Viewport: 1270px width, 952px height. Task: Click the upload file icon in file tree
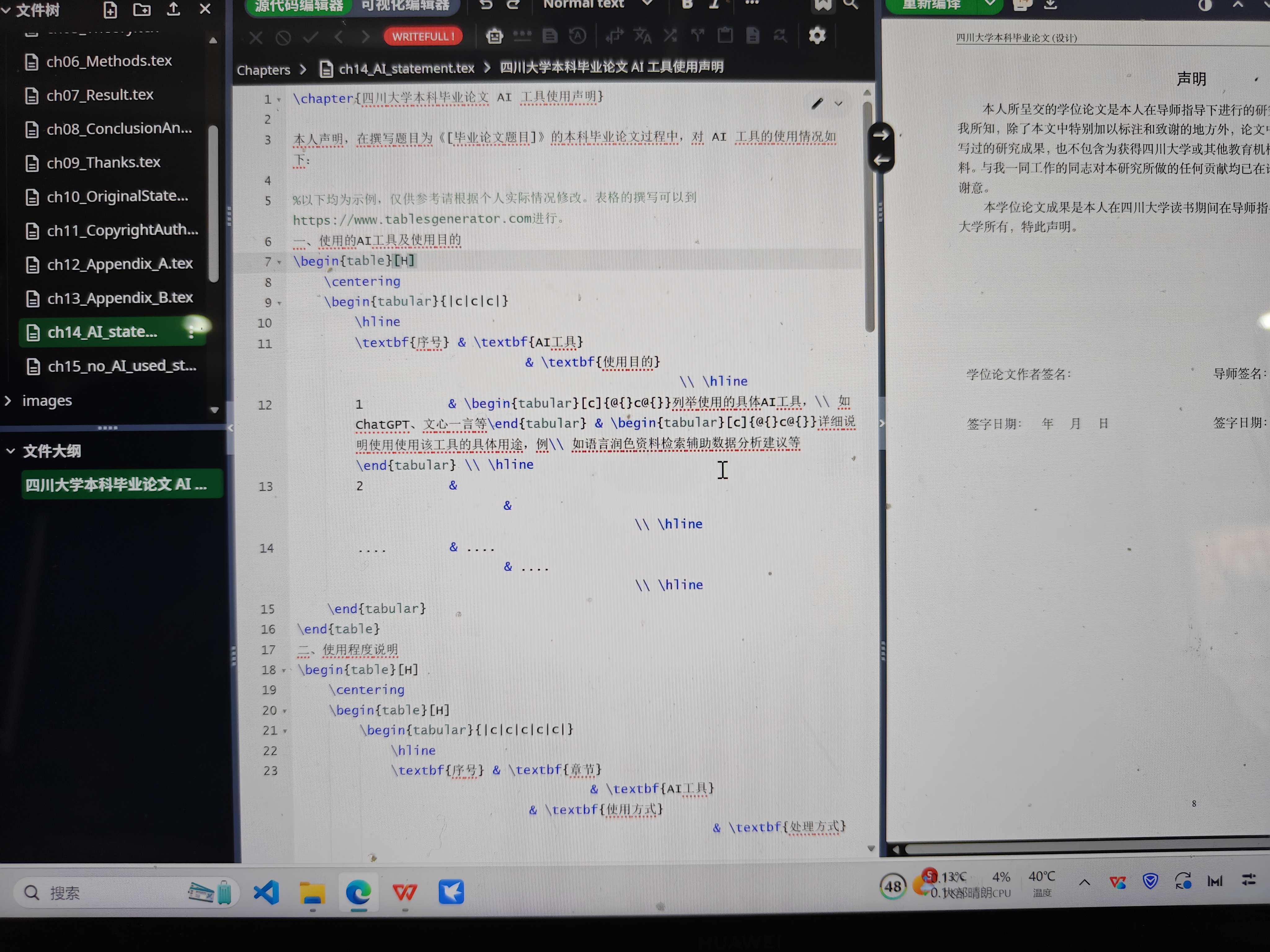173,9
